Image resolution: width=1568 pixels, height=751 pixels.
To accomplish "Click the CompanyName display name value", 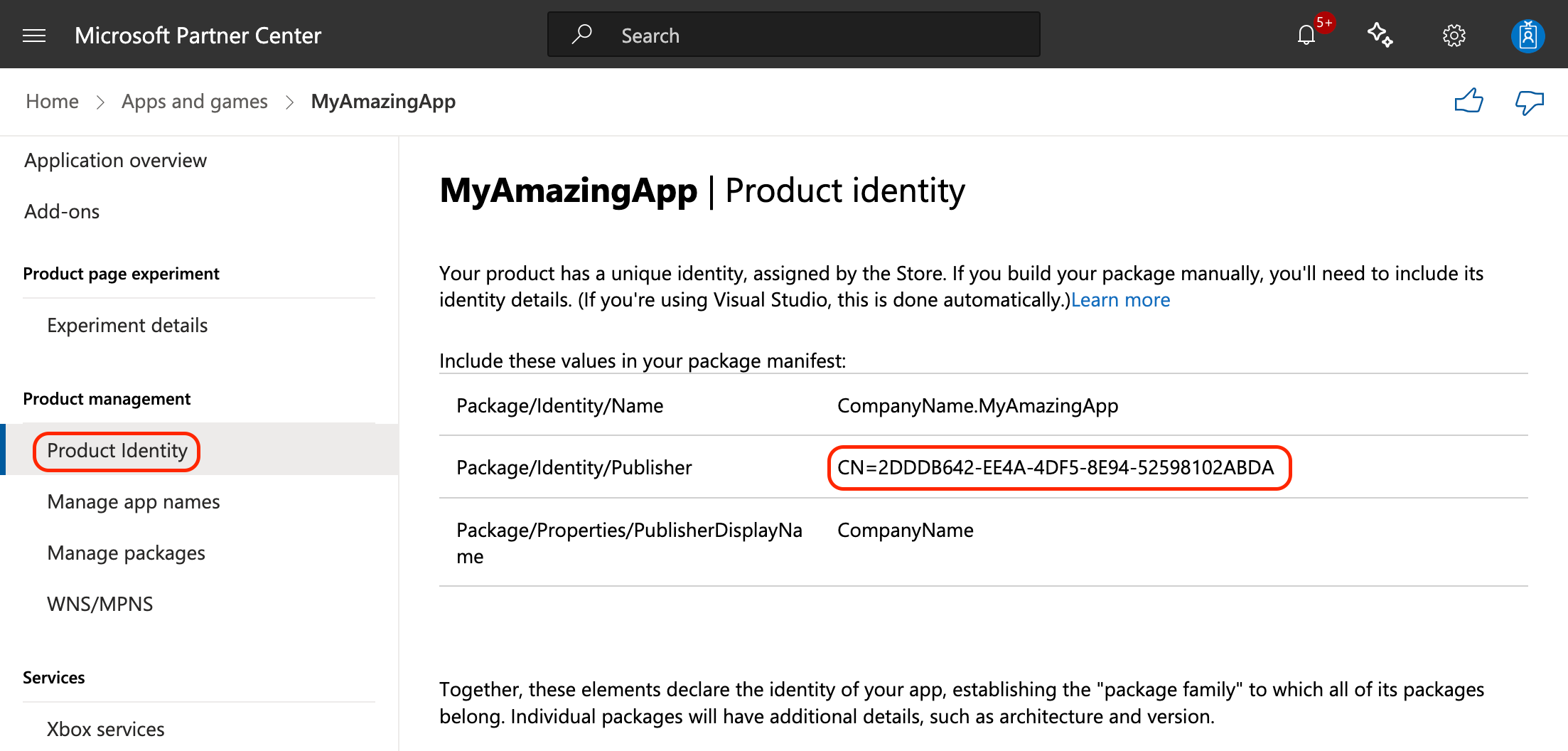I will [905, 530].
